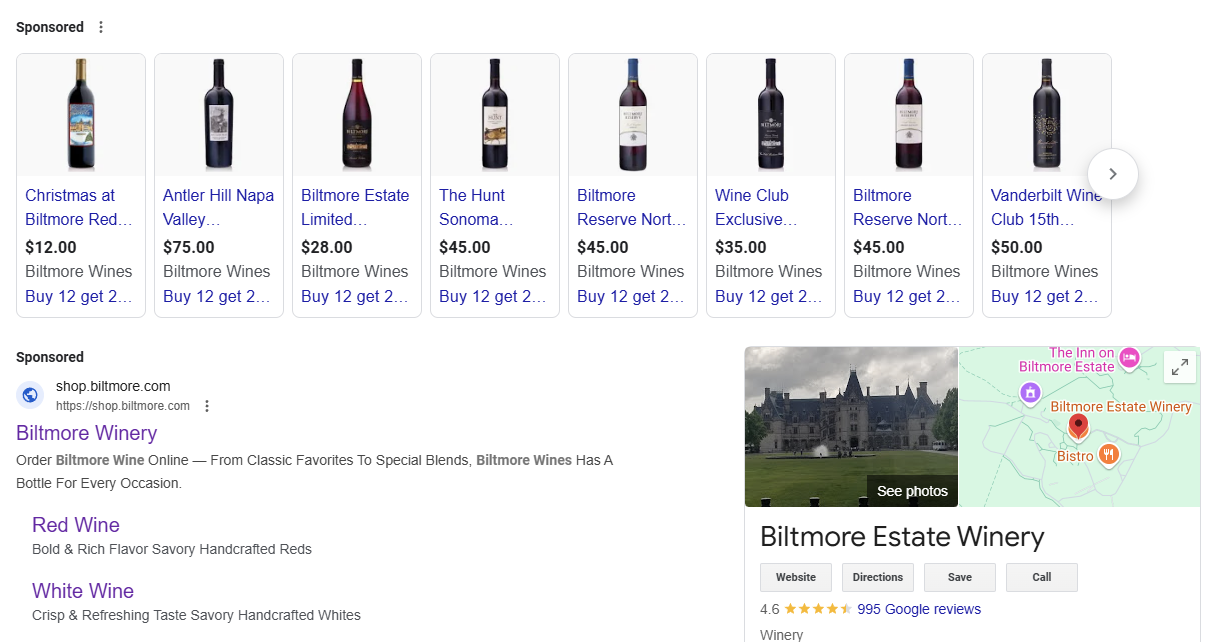The width and height of the screenshot is (1217, 642).
Task: Open the Biltmore Estate Limited bottle image
Action: (357, 115)
